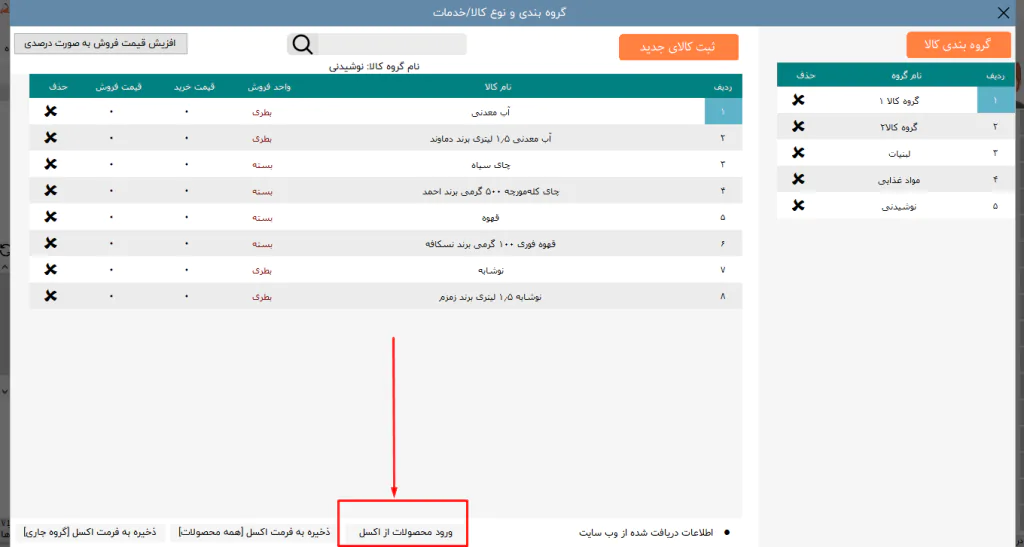This screenshot has width=1024, height=547.
Task: Click highlighted row number ۱ in products table
Action: pos(723,112)
